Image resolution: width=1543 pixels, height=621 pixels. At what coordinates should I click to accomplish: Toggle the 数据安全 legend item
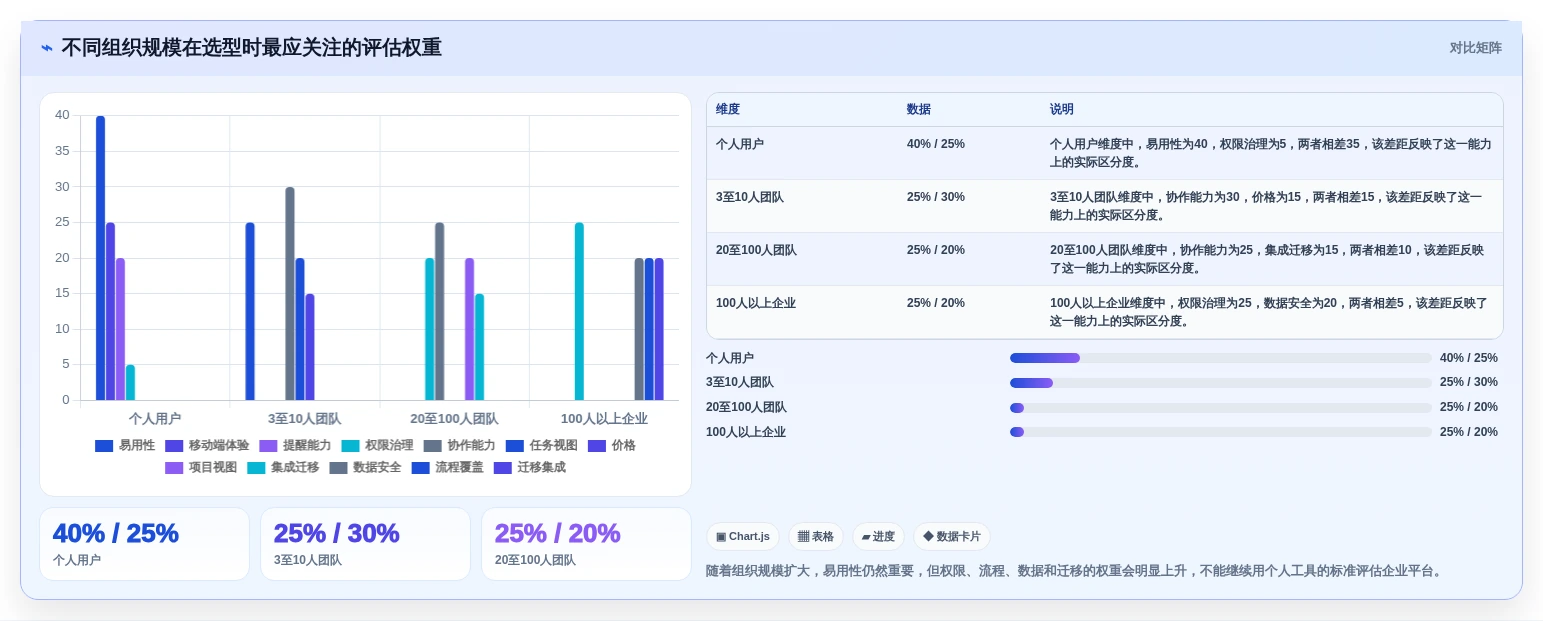tap(365, 468)
